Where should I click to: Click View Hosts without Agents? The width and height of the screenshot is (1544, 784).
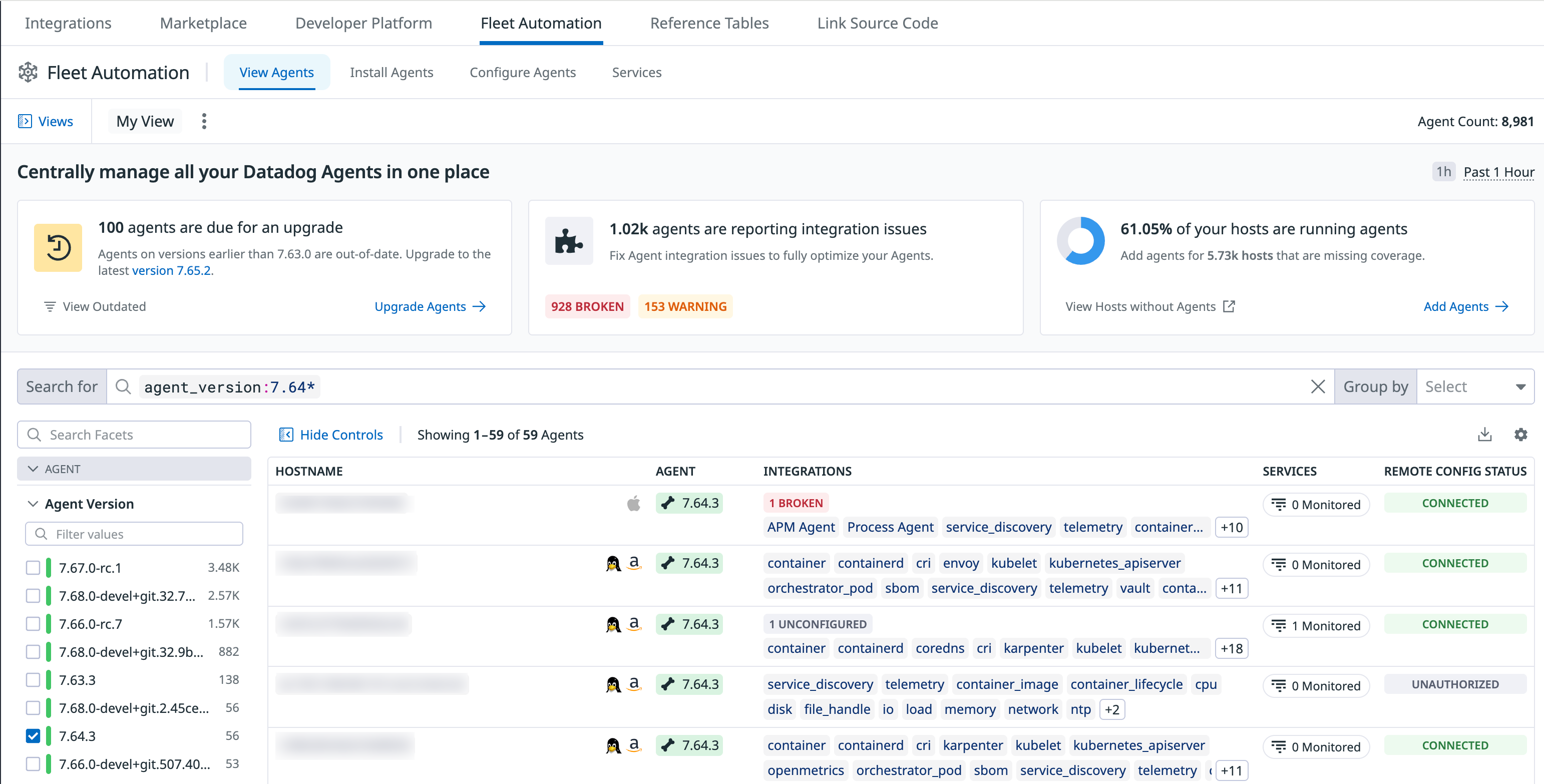coord(1150,306)
